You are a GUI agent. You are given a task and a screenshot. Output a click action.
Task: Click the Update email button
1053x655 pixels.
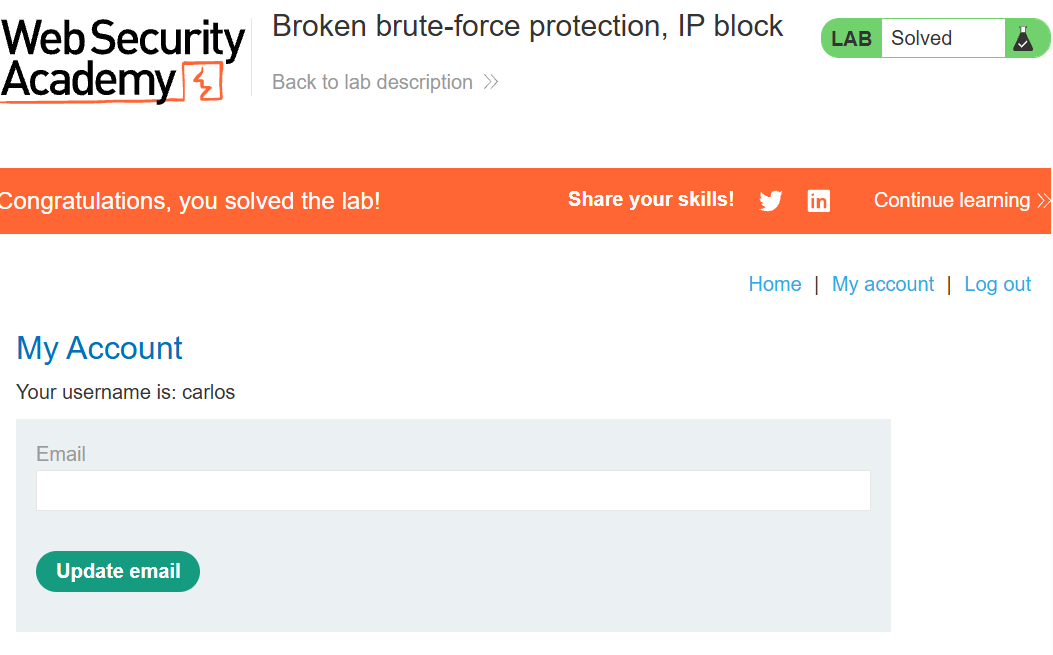[x=118, y=571]
